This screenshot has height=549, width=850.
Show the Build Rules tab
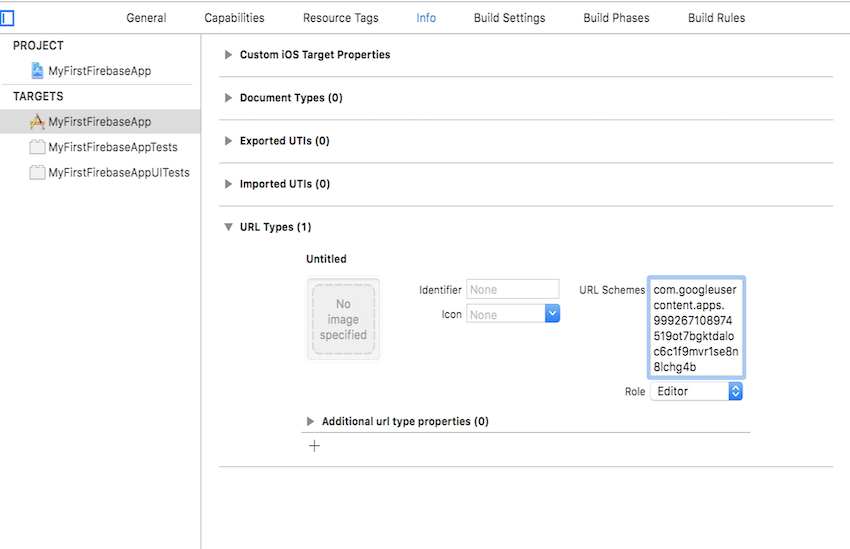717,18
